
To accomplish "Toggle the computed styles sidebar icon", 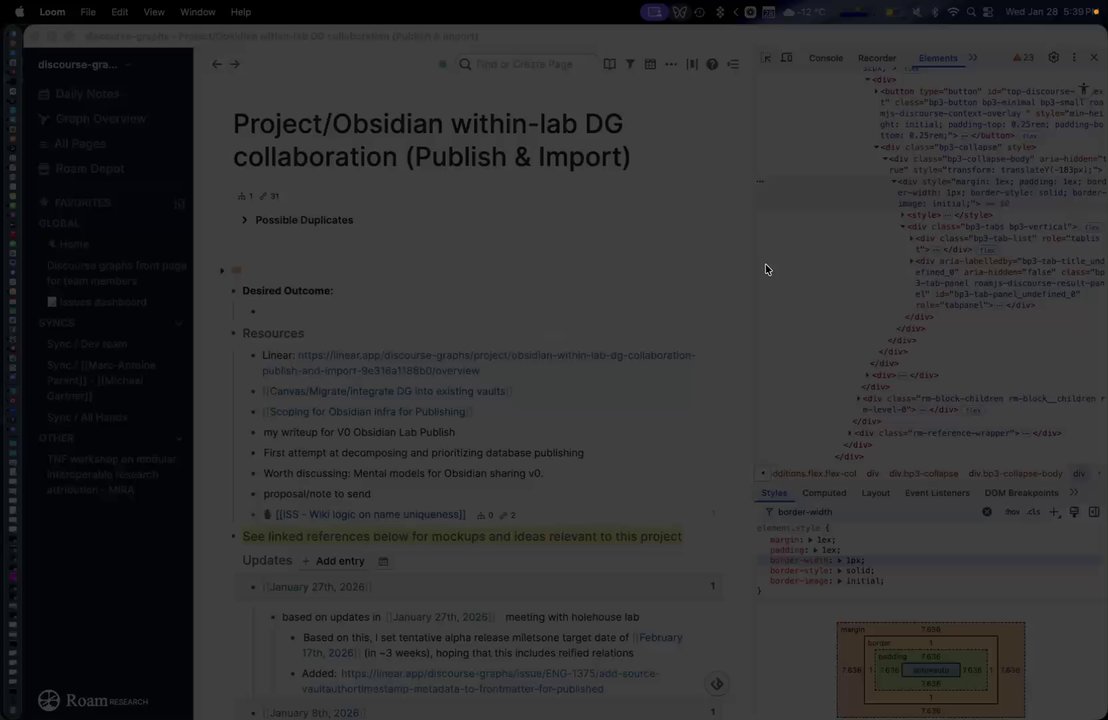I will click(x=1094, y=512).
